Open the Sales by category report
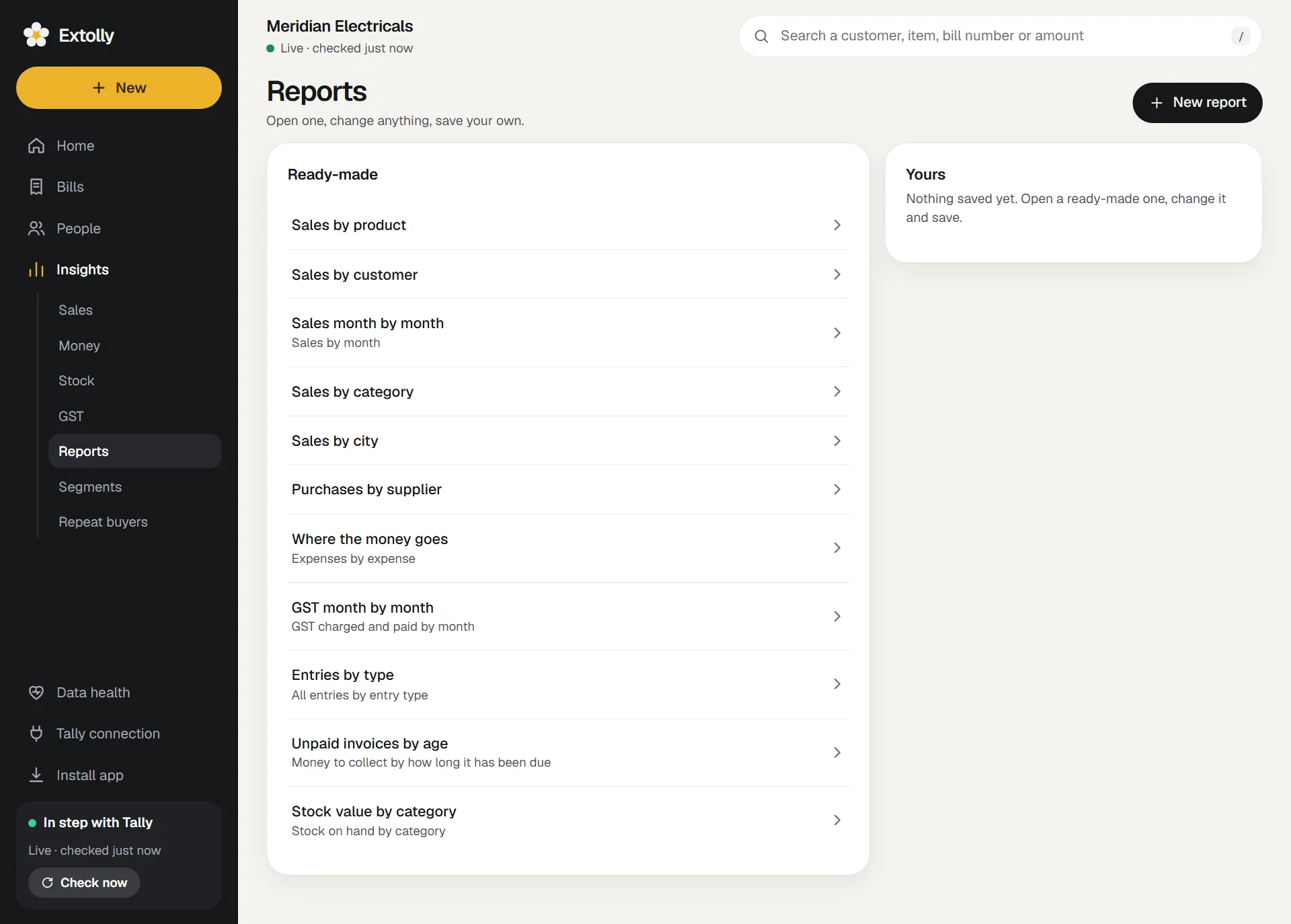Screen dimensions: 1291x924 568,391
